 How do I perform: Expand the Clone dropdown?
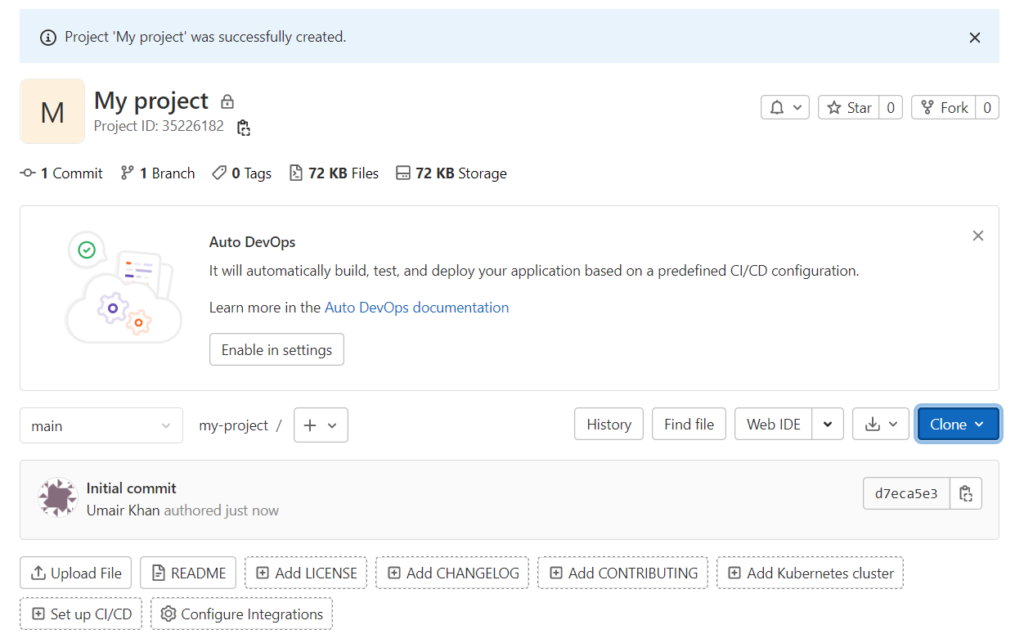pos(957,424)
